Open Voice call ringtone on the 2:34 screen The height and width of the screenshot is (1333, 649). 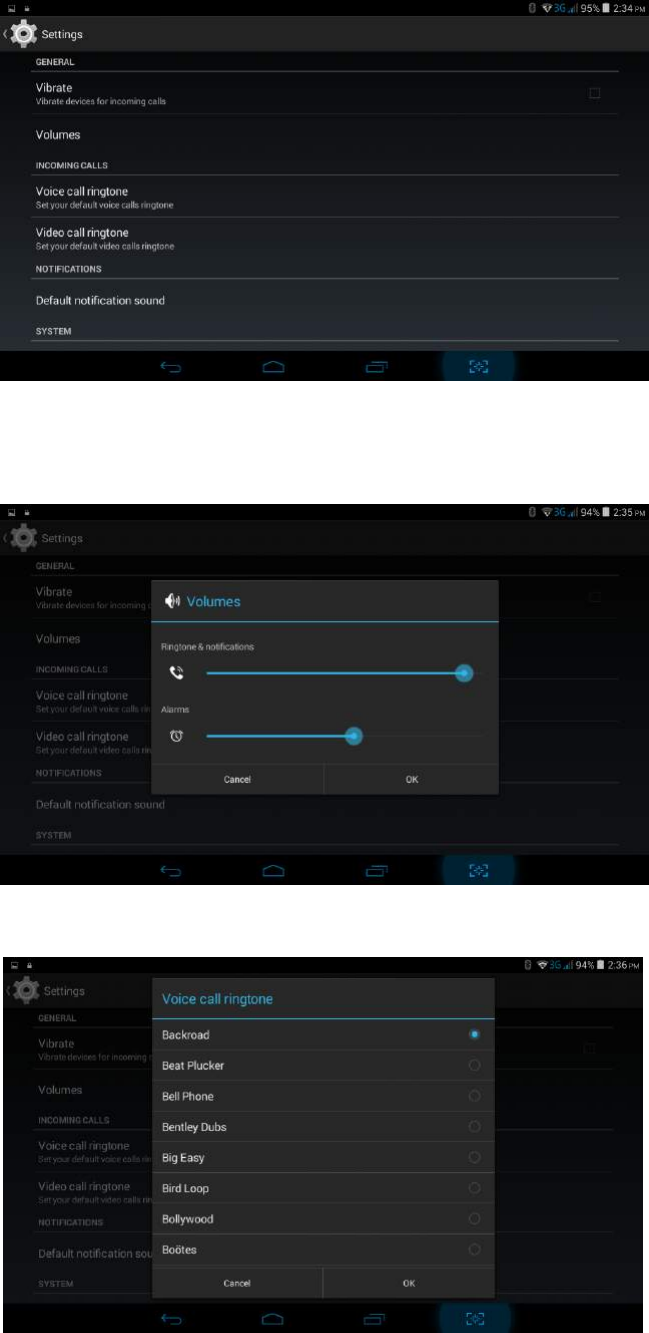(327, 197)
